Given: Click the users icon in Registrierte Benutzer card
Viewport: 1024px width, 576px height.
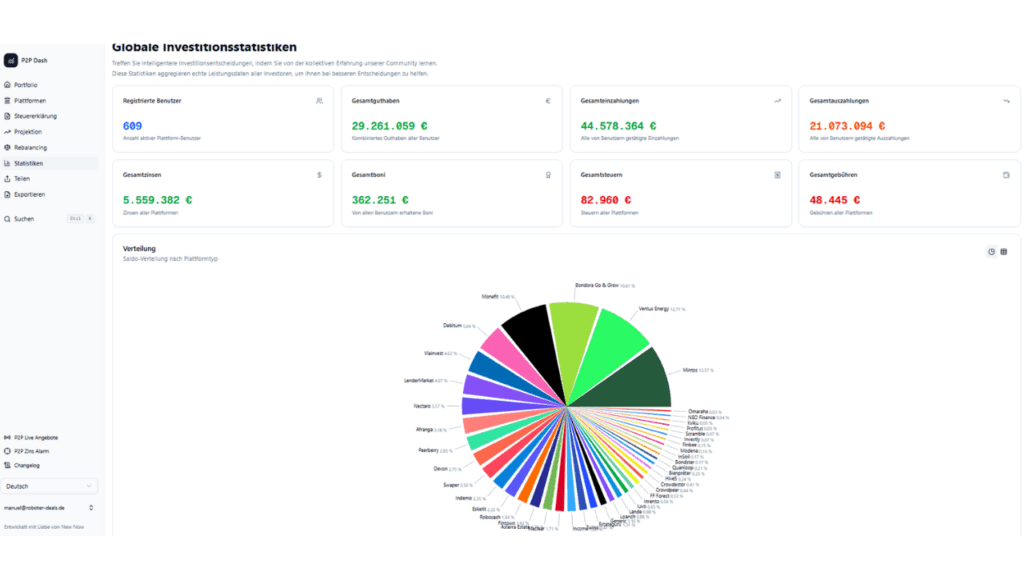Looking at the screenshot, I should (319, 101).
